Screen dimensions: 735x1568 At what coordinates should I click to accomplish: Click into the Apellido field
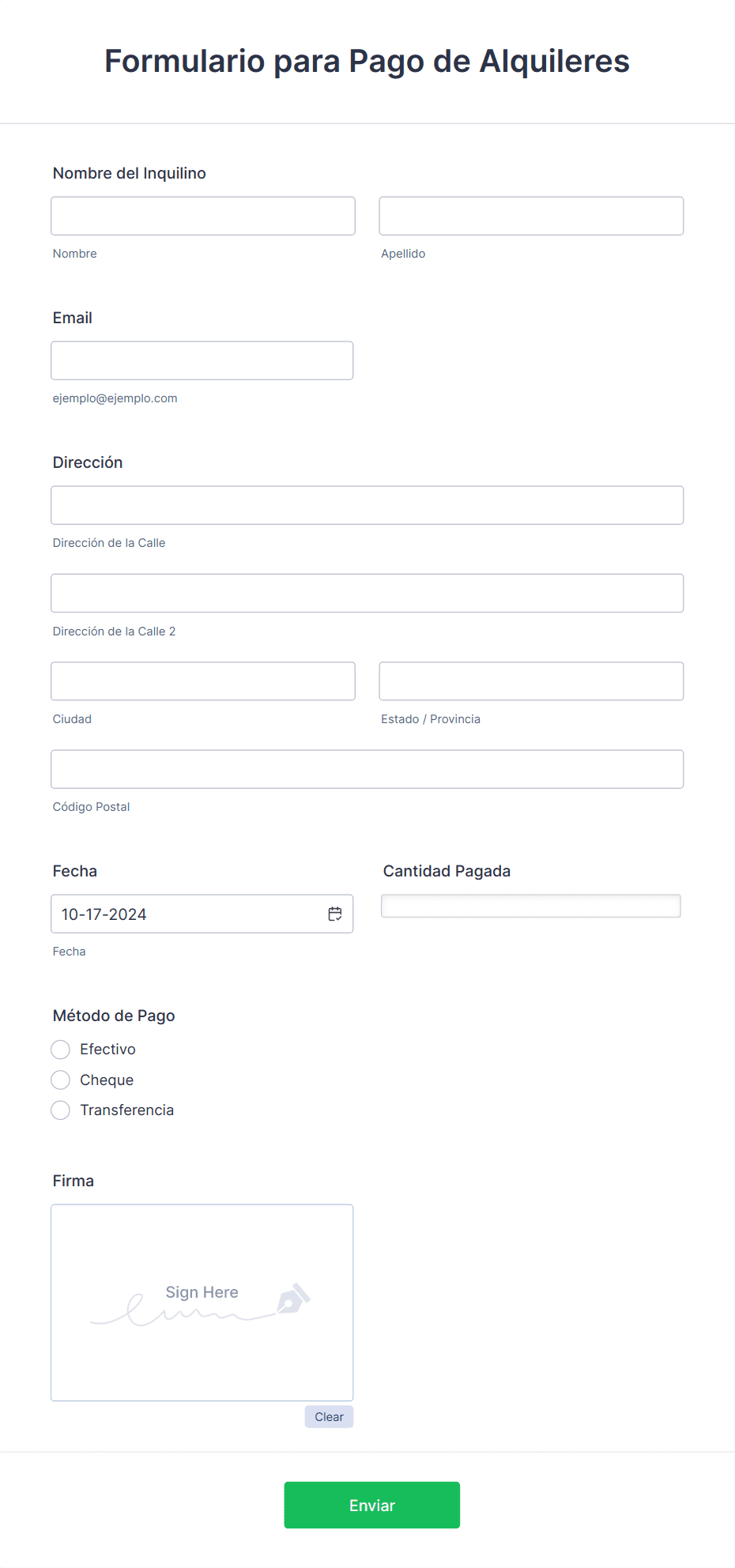point(531,216)
